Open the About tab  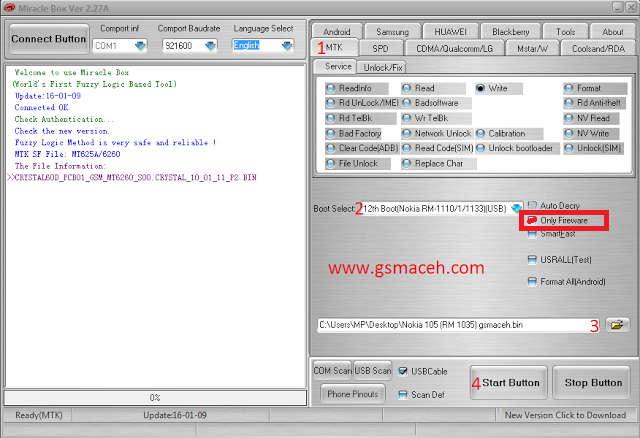pos(613,32)
